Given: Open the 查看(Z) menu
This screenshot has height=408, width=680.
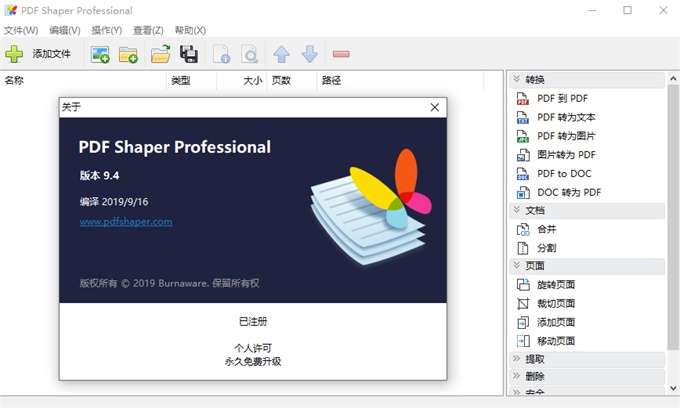Looking at the screenshot, I should pyautogui.click(x=148, y=30).
